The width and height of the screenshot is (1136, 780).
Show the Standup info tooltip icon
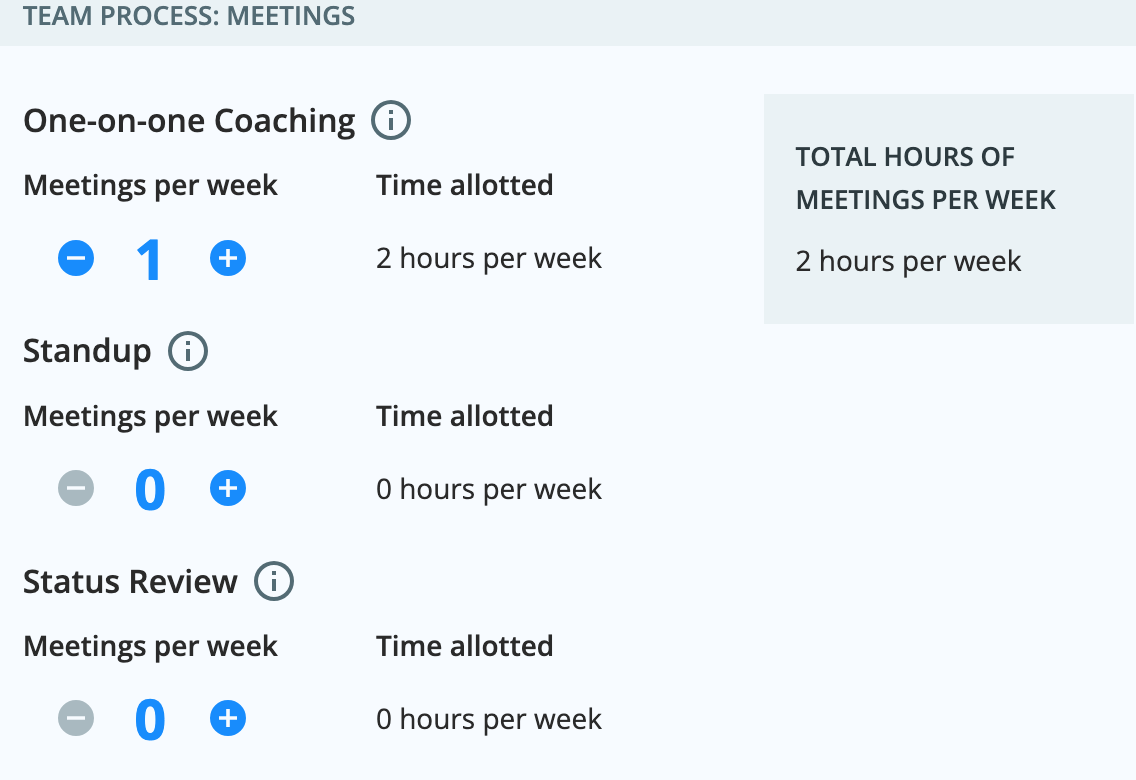(188, 352)
